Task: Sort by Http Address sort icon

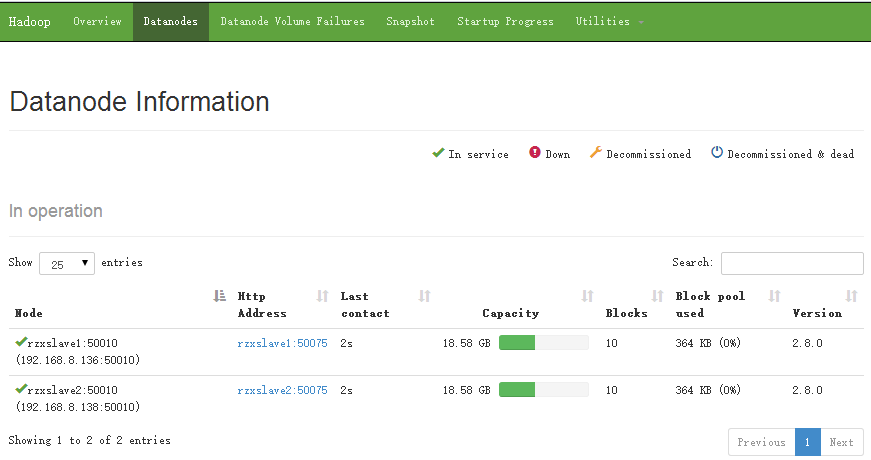Action: click(x=322, y=296)
